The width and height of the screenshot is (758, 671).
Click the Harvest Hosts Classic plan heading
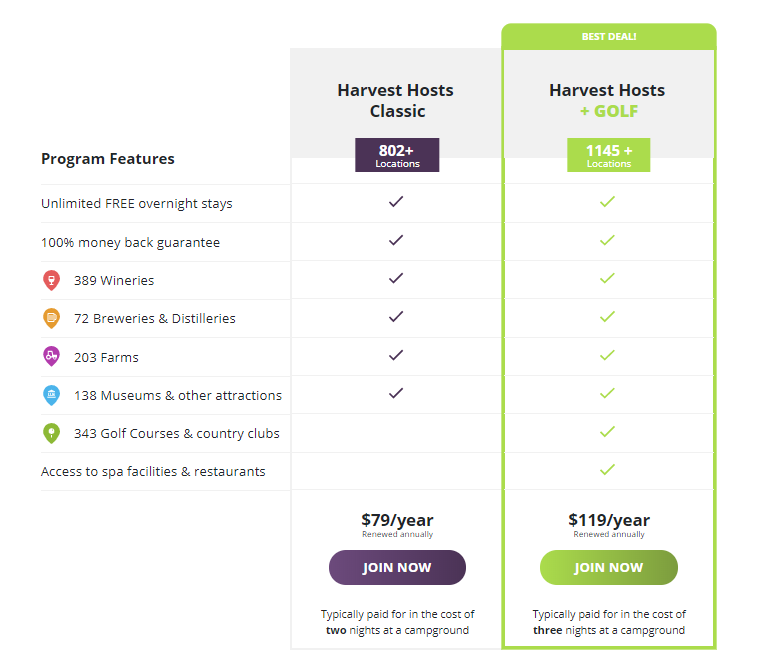point(396,100)
